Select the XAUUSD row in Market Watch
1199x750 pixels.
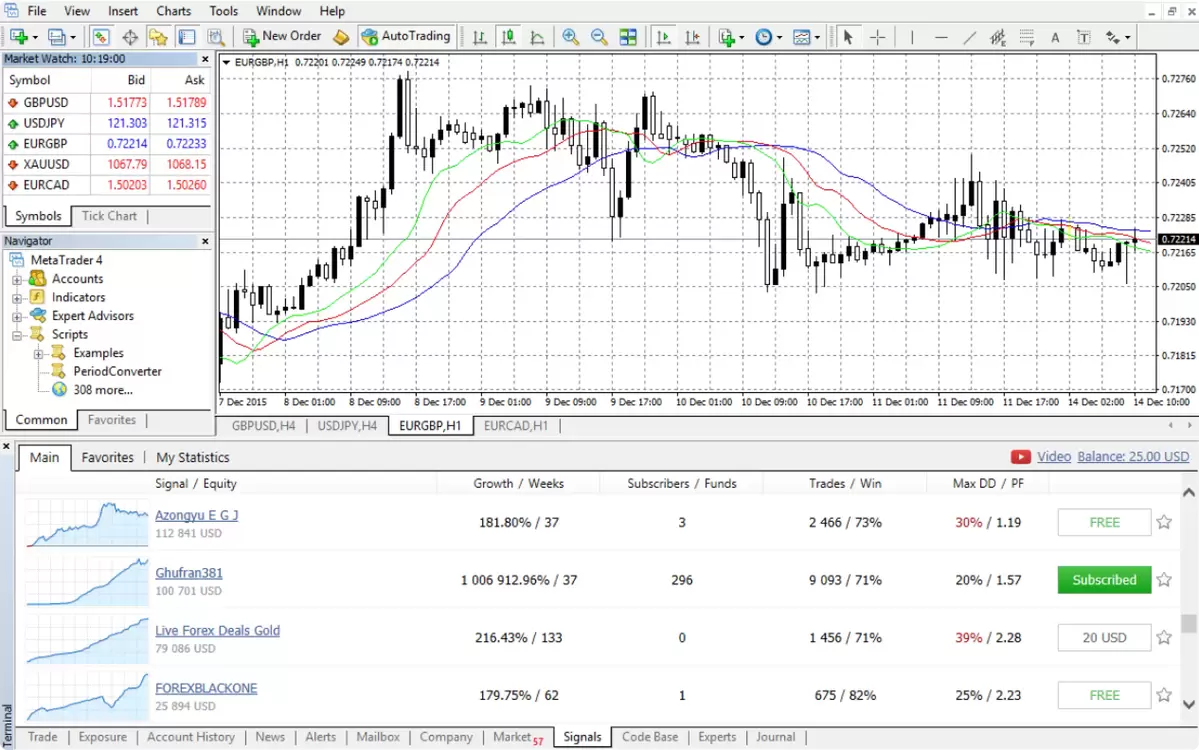point(107,164)
